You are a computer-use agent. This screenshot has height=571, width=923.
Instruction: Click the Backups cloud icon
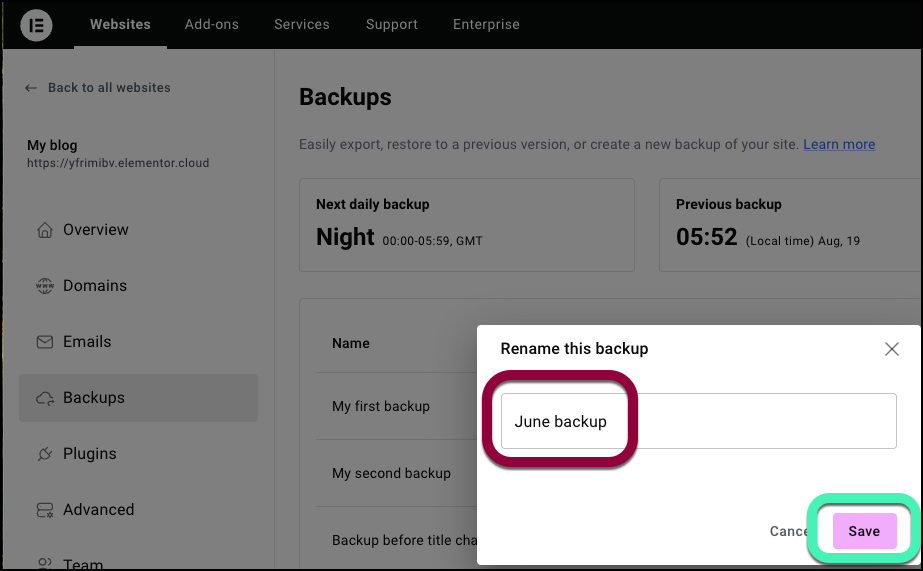[45, 398]
